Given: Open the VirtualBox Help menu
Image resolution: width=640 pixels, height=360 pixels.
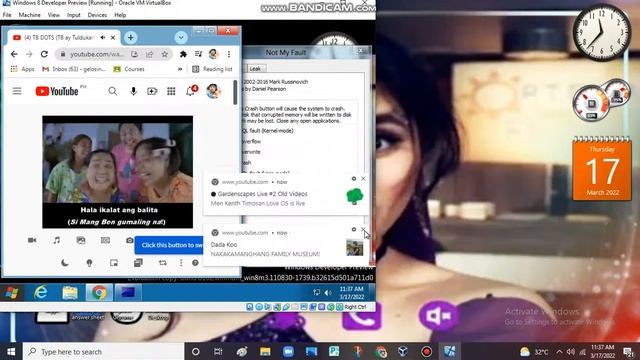Looking at the screenshot, I should tap(120, 15).
